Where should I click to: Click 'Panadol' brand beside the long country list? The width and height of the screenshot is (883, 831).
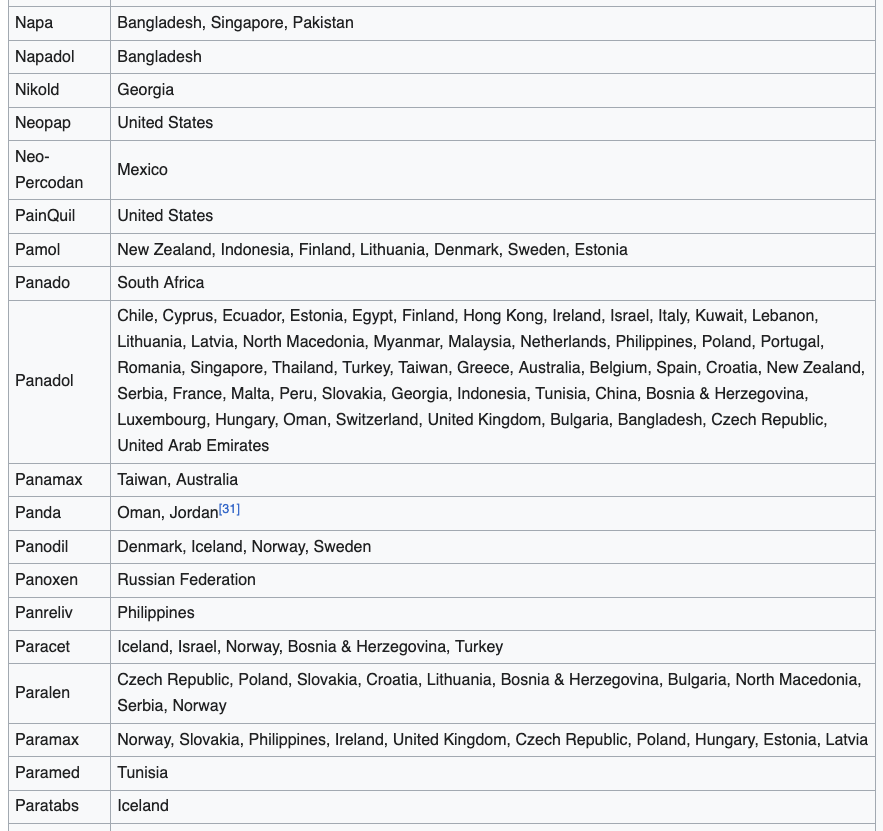coord(44,381)
